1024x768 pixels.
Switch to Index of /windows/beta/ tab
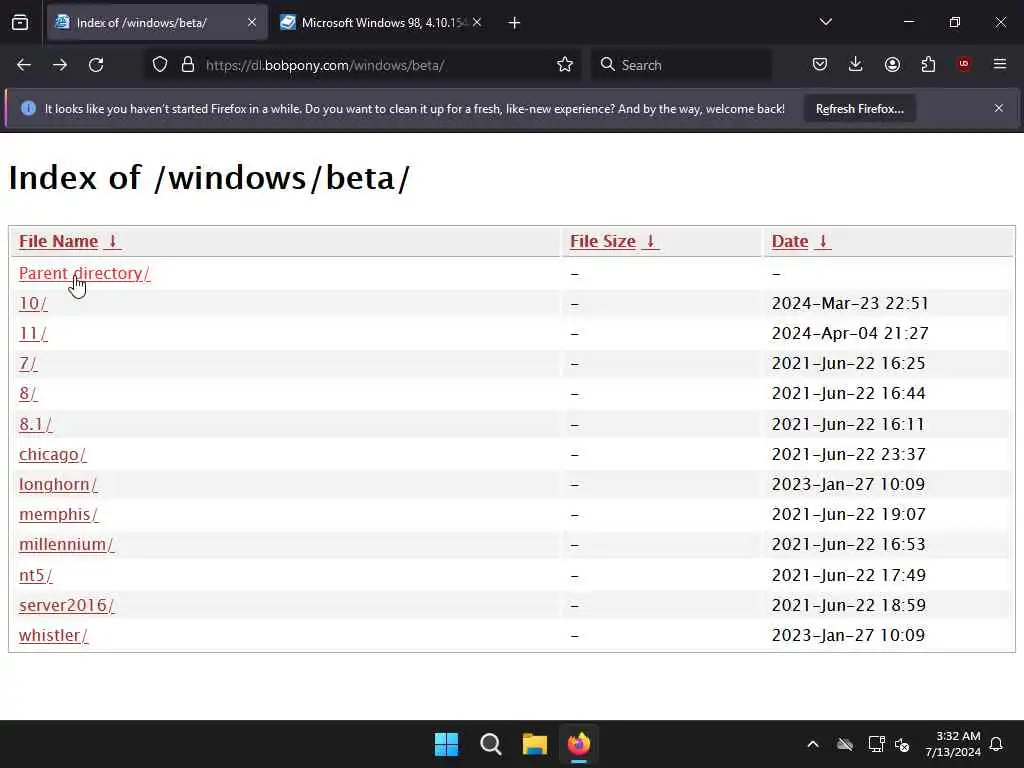pos(157,22)
